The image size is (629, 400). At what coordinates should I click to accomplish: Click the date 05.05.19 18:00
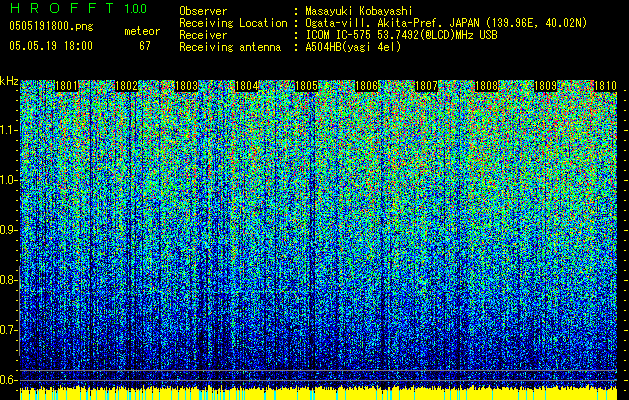coord(51,45)
